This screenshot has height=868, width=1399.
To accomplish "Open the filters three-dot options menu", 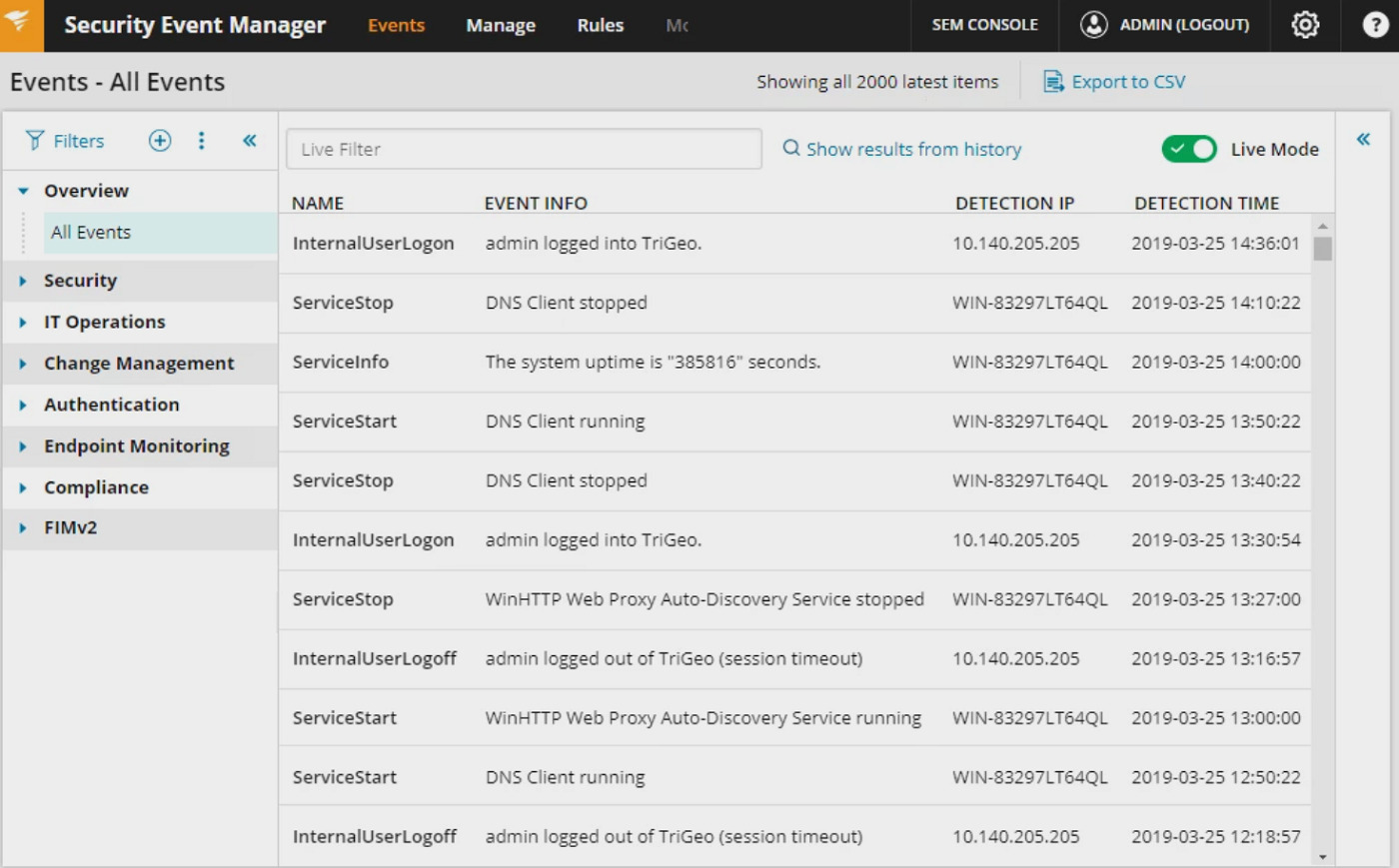I will tap(202, 141).
